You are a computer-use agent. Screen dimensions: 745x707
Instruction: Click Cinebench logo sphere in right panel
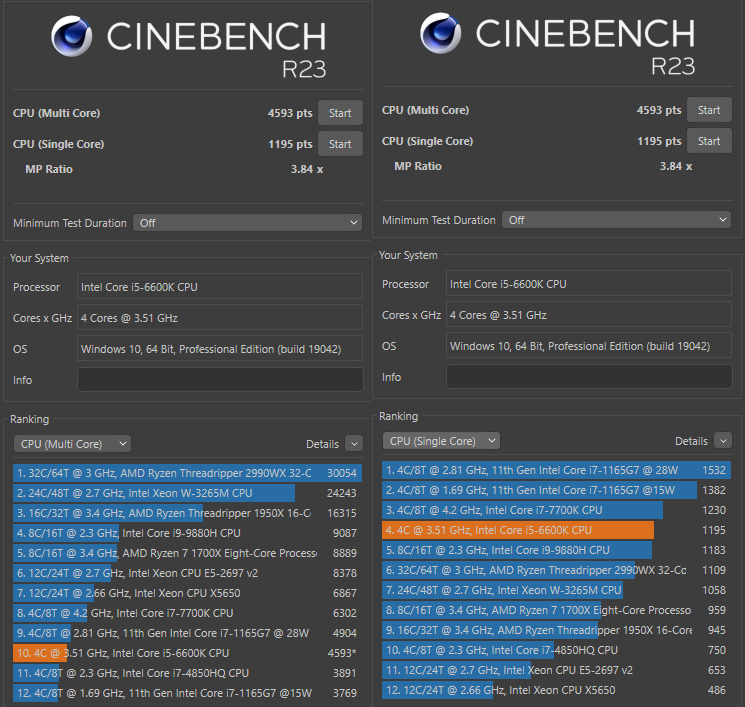[441, 33]
